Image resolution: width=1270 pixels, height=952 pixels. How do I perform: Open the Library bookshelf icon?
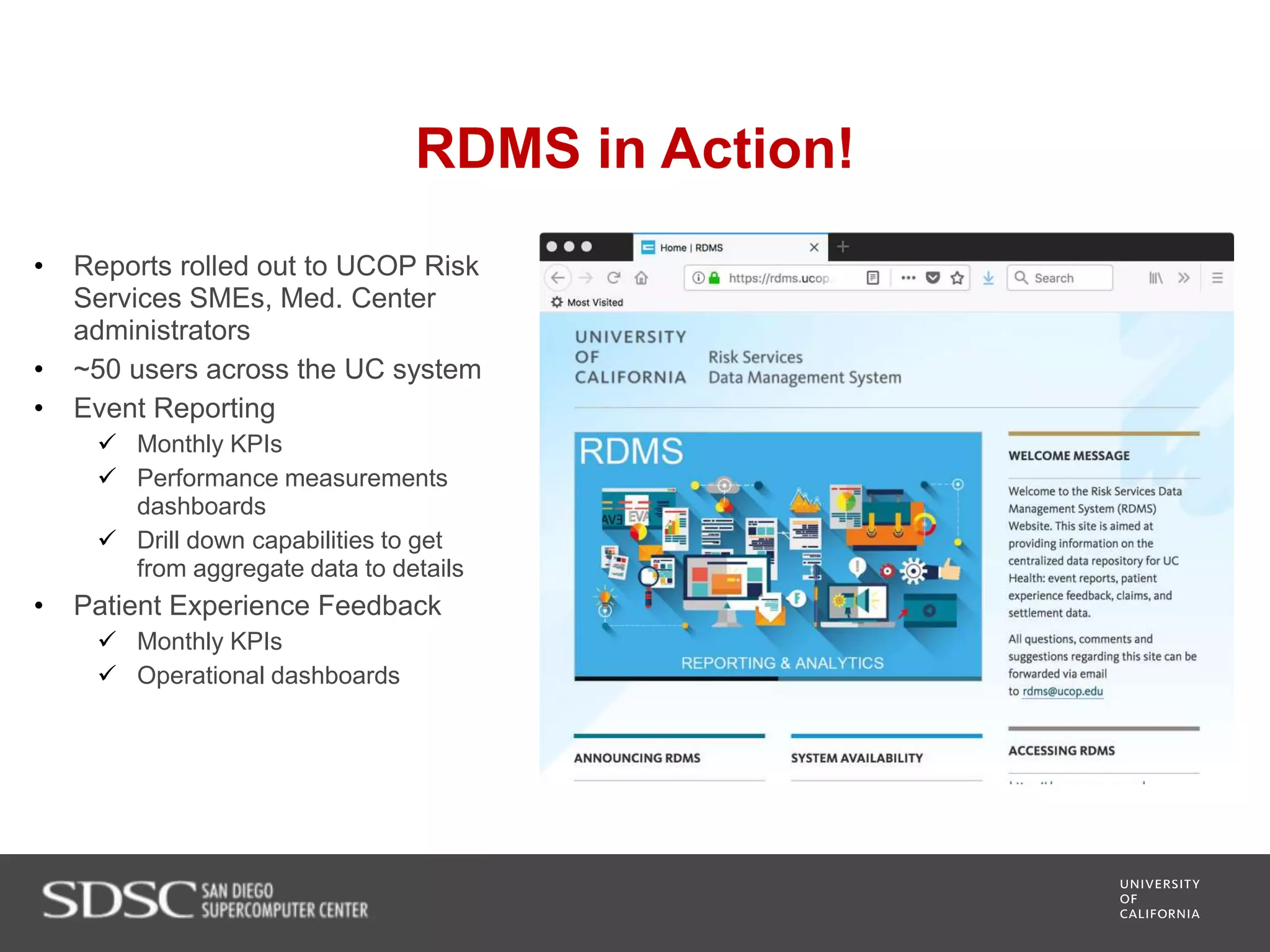(1155, 278)
